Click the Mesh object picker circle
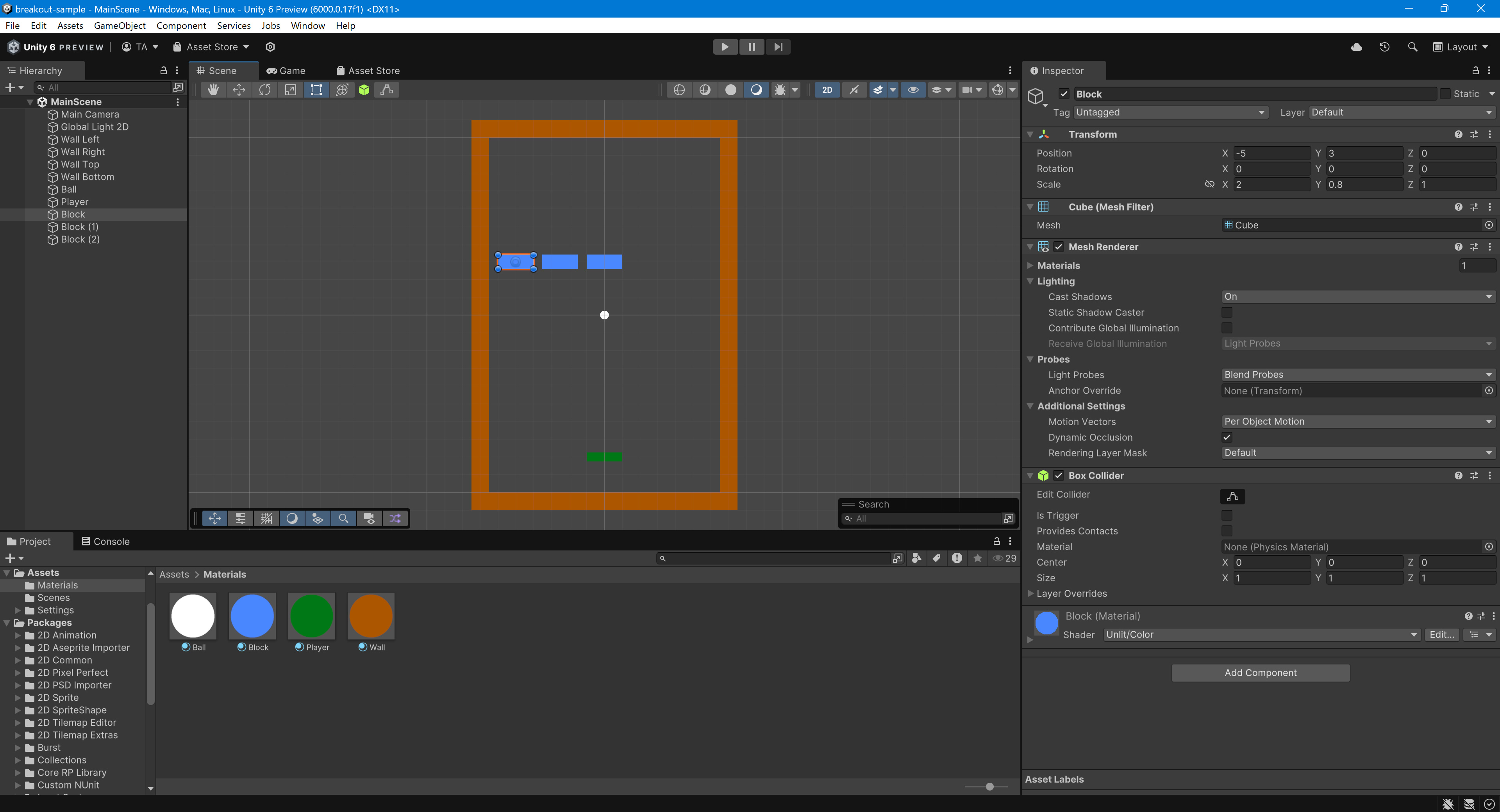1500x812 pixels. coord(1489,225)
